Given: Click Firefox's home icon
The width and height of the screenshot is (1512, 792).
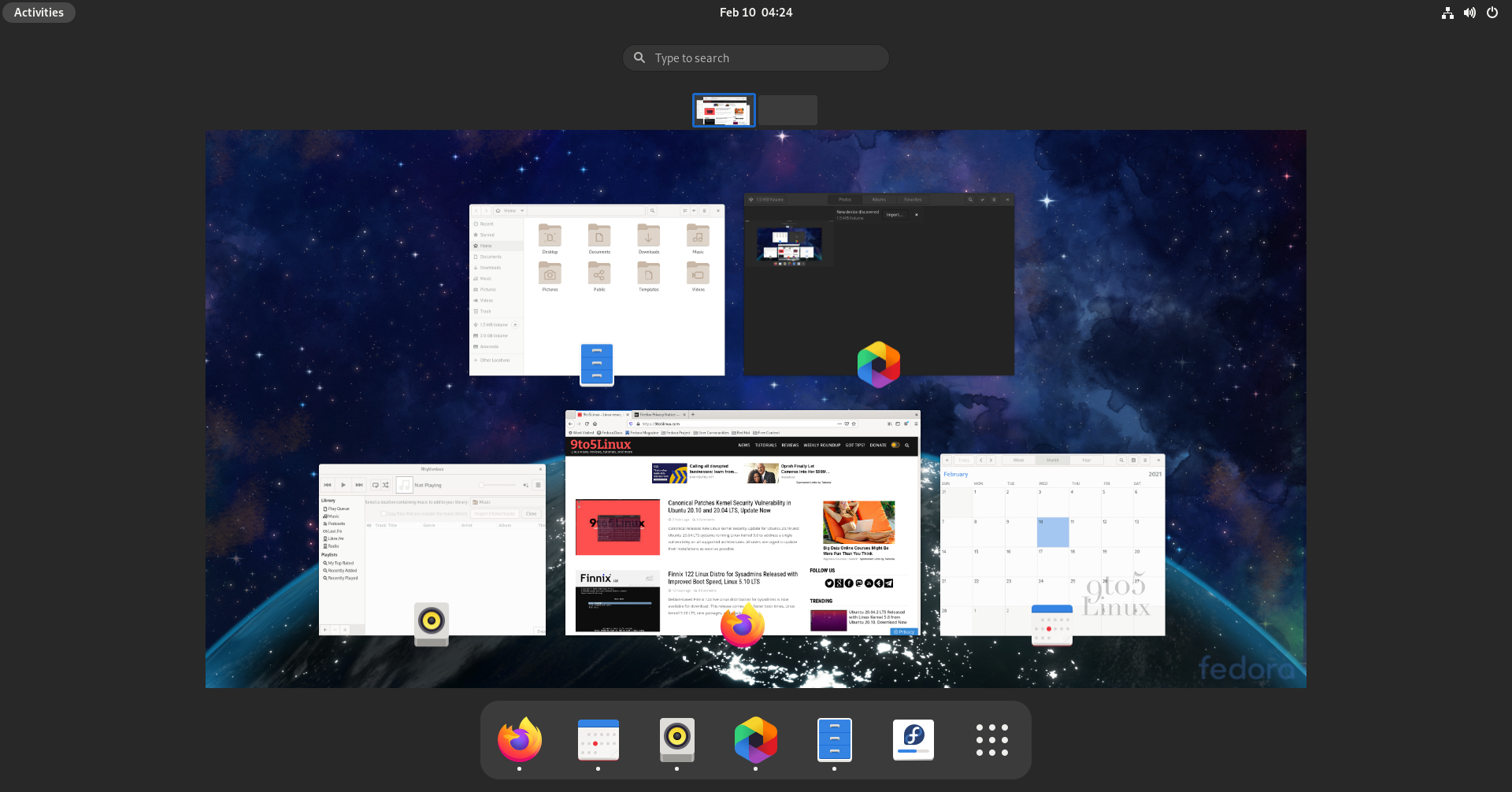Looking at the screenshot, I should (x=594, y=424).
